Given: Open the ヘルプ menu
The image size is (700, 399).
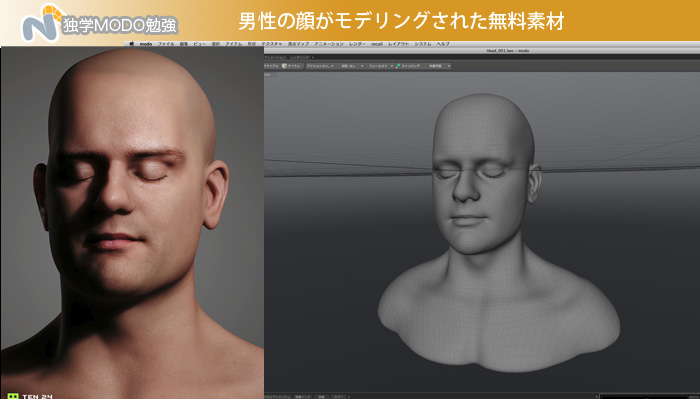Looking at the screenshot, I should point(443,44).
